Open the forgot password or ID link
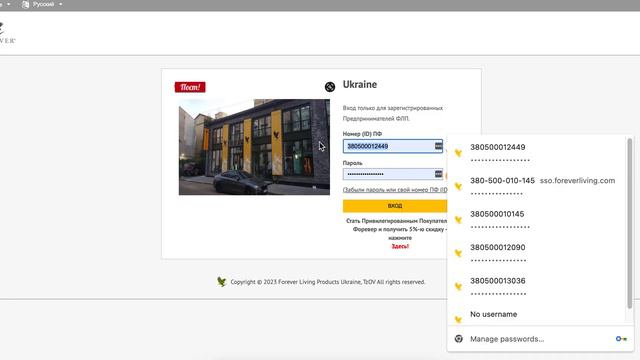The image size is (640, 360). (x=395, y=189)
